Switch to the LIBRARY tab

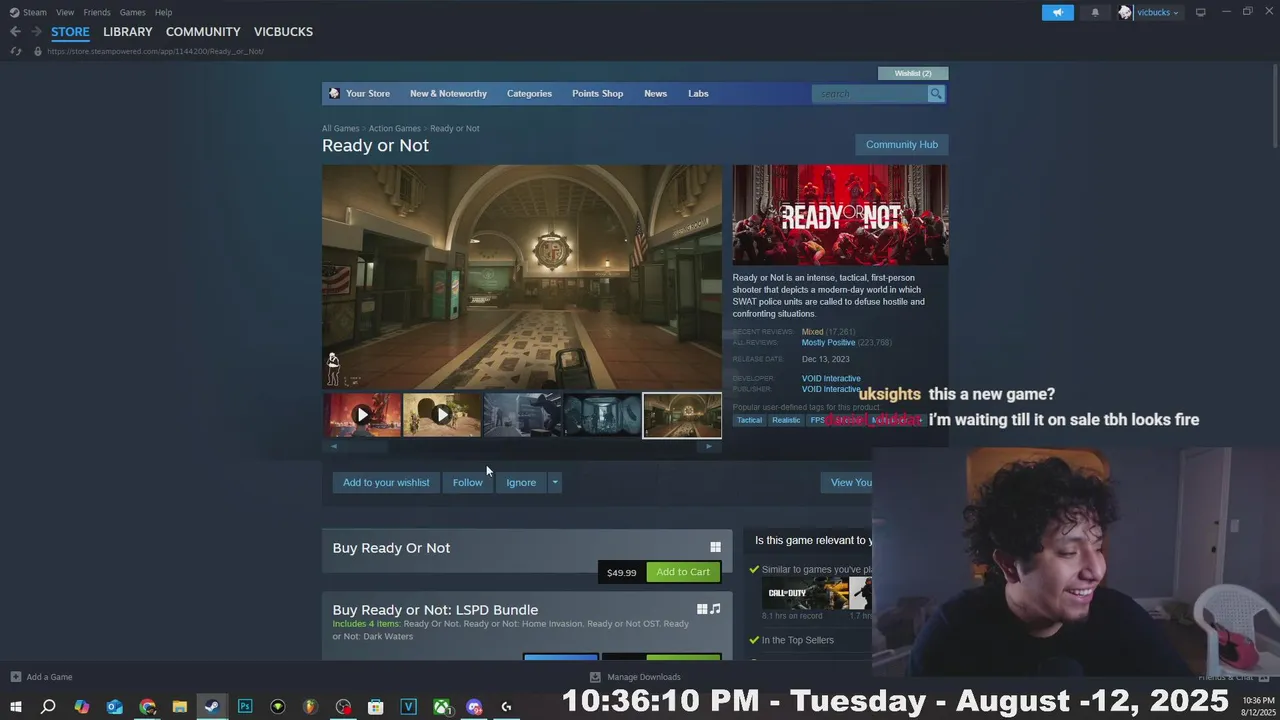128,32
